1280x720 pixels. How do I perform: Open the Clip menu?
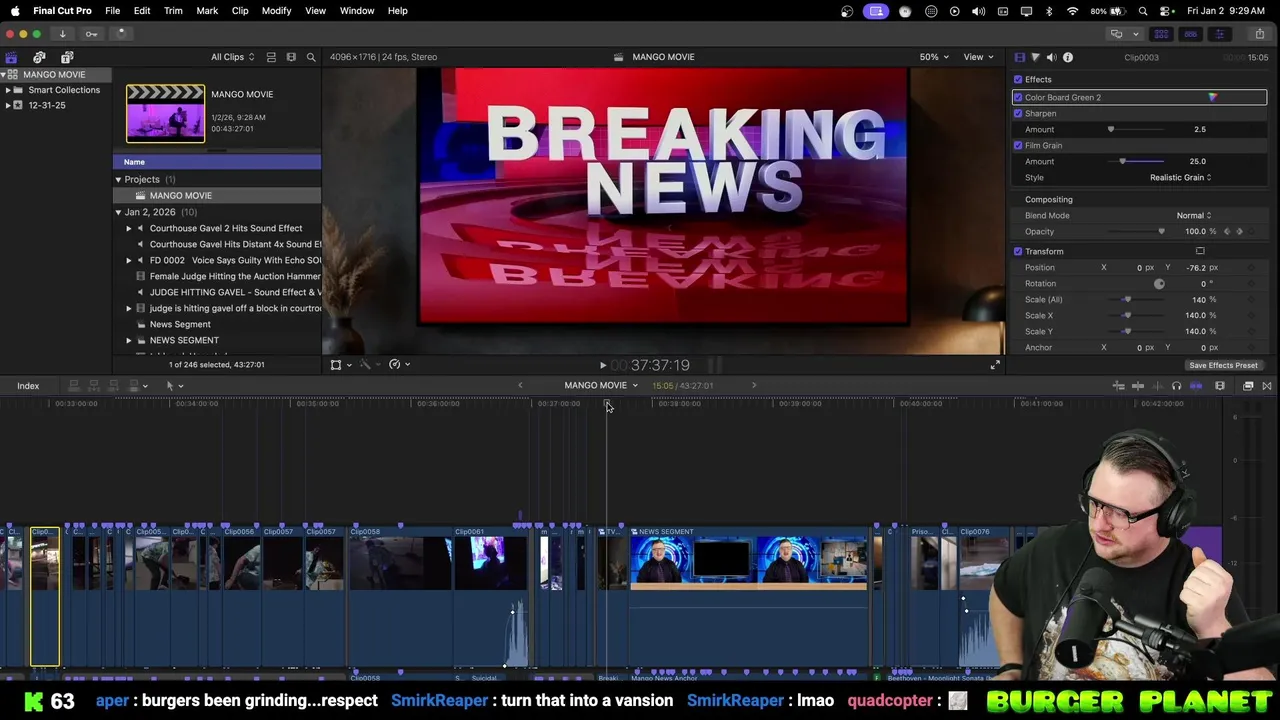click(x=240, y=11)
